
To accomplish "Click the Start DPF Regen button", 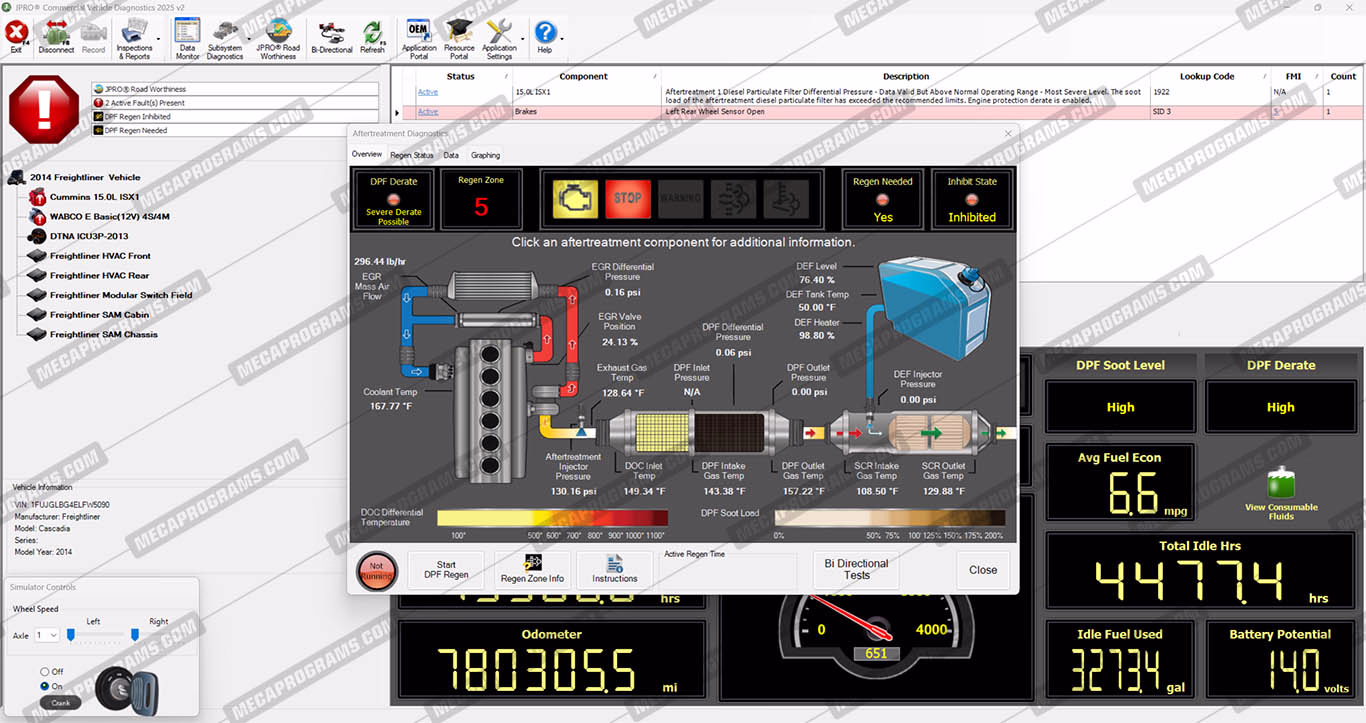I will pos(446,570).
